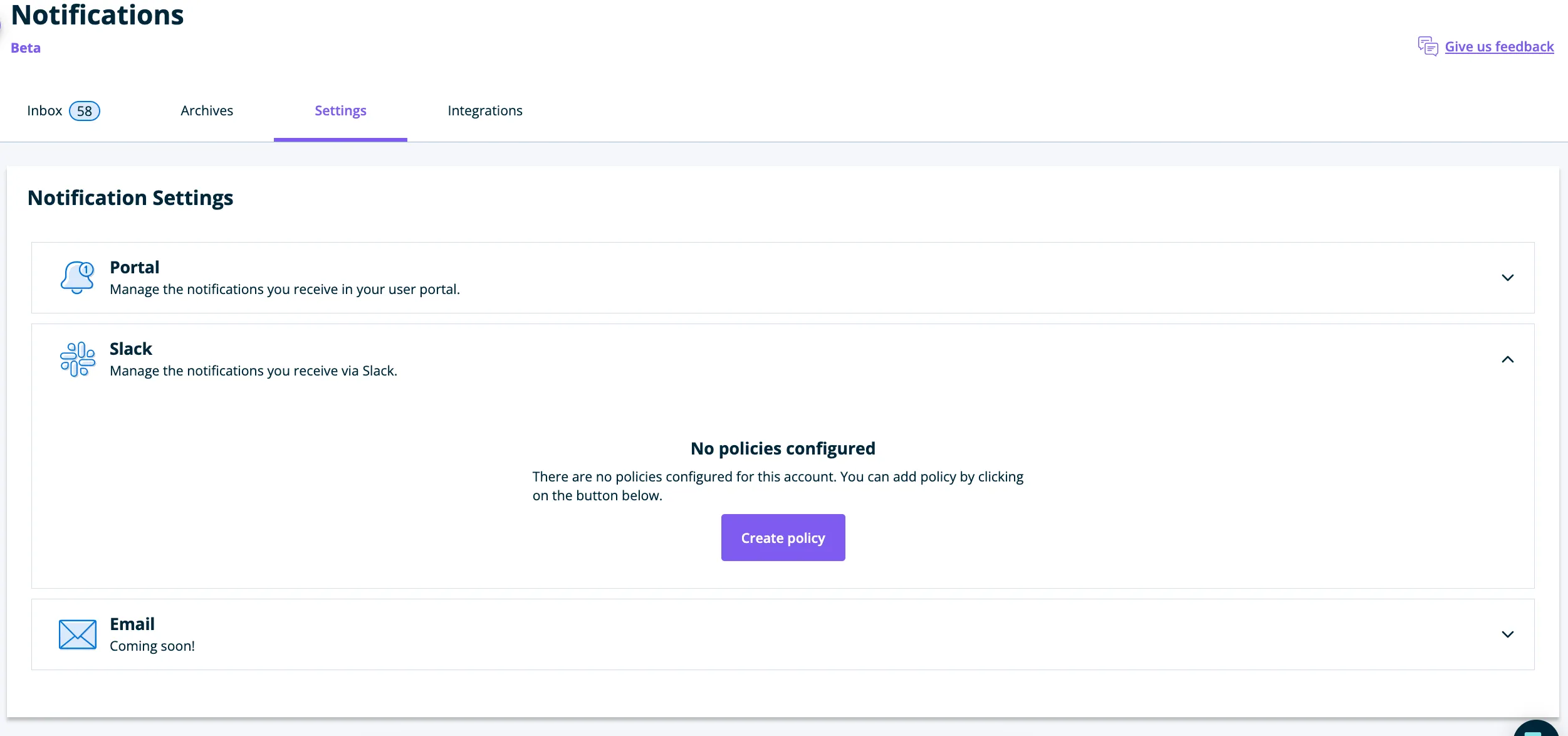The height and width of the screenshot is (736, 1568).
Task: Click the Email Coming soon row
Action: pyautogui.click(x=783, y=634)
